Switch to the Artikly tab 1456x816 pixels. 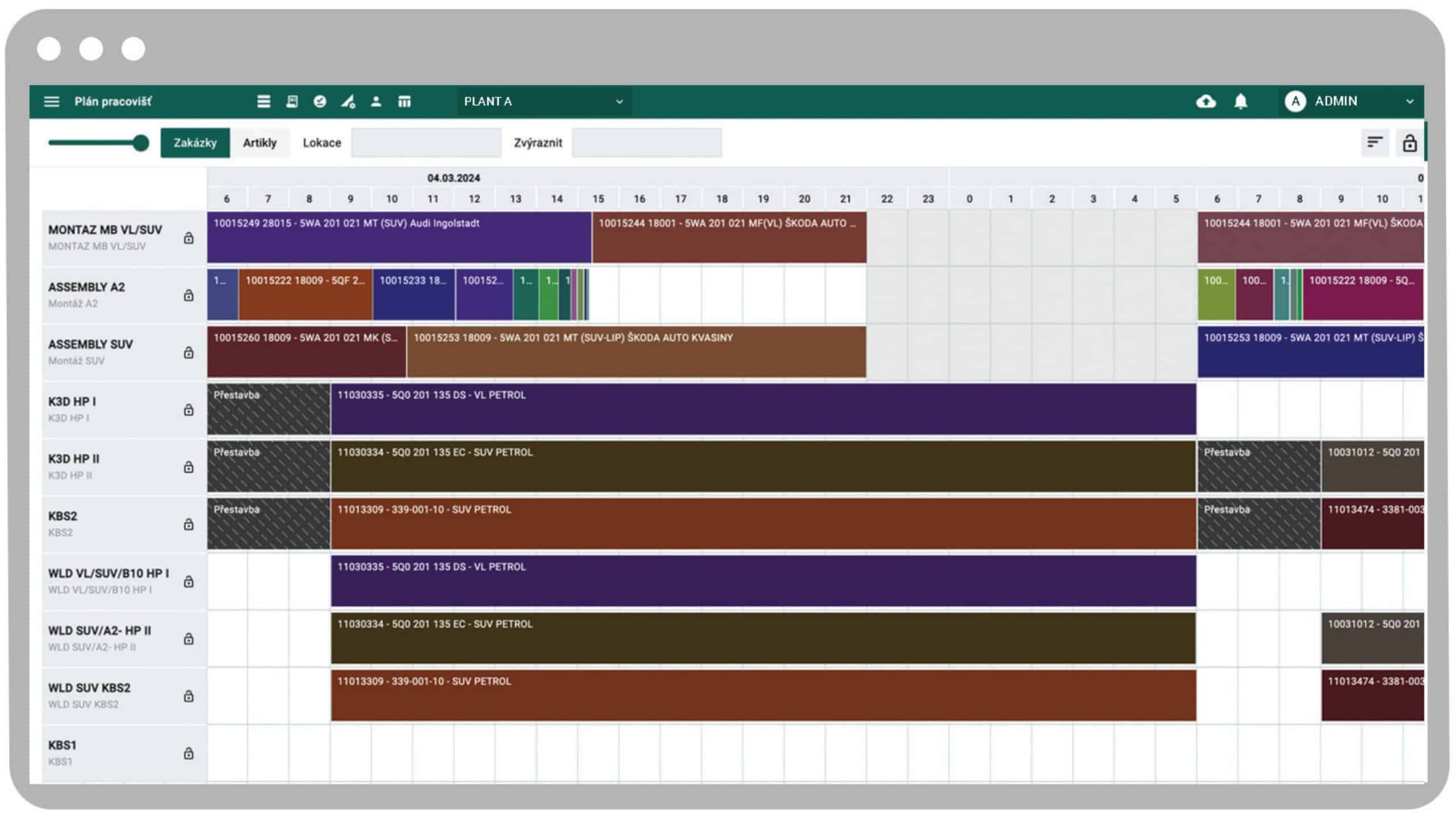(x=260, y=143)
